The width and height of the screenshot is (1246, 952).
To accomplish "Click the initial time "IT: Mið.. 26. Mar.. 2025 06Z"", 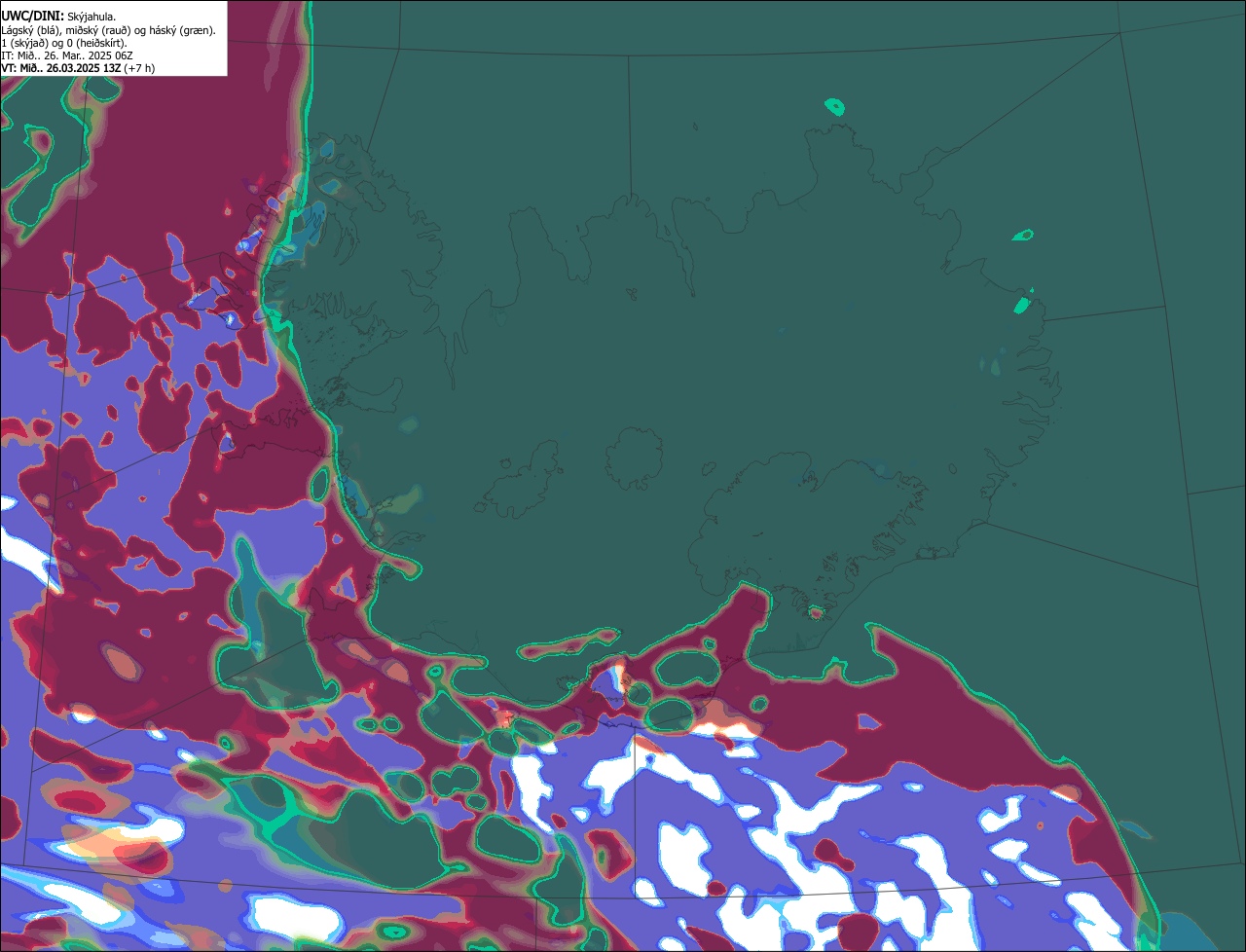I will [x=67, y=55].
